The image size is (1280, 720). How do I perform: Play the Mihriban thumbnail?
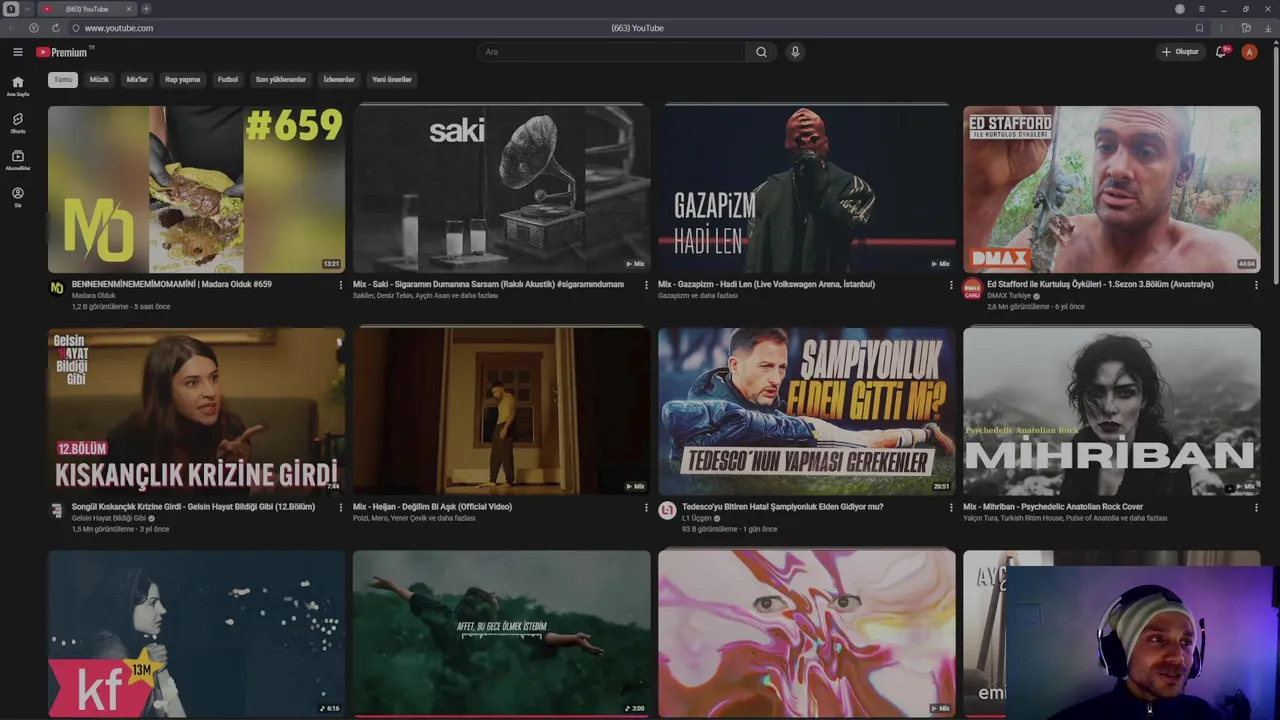point(1111,411)
